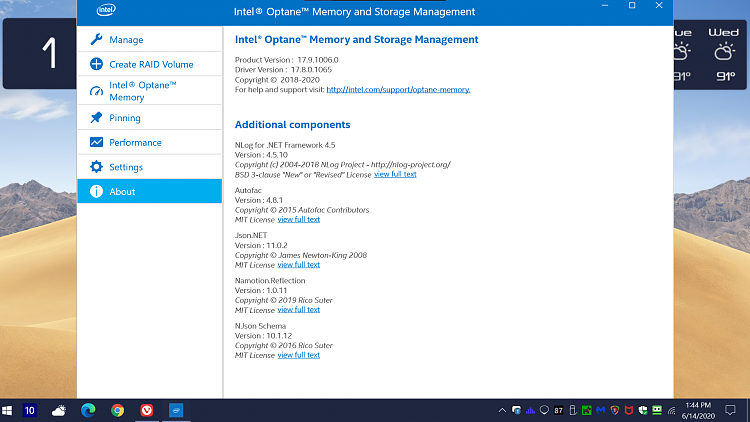The image size is (750, 422).
Task: View full text of Autofac MIT license
Action: click(298, 220)
